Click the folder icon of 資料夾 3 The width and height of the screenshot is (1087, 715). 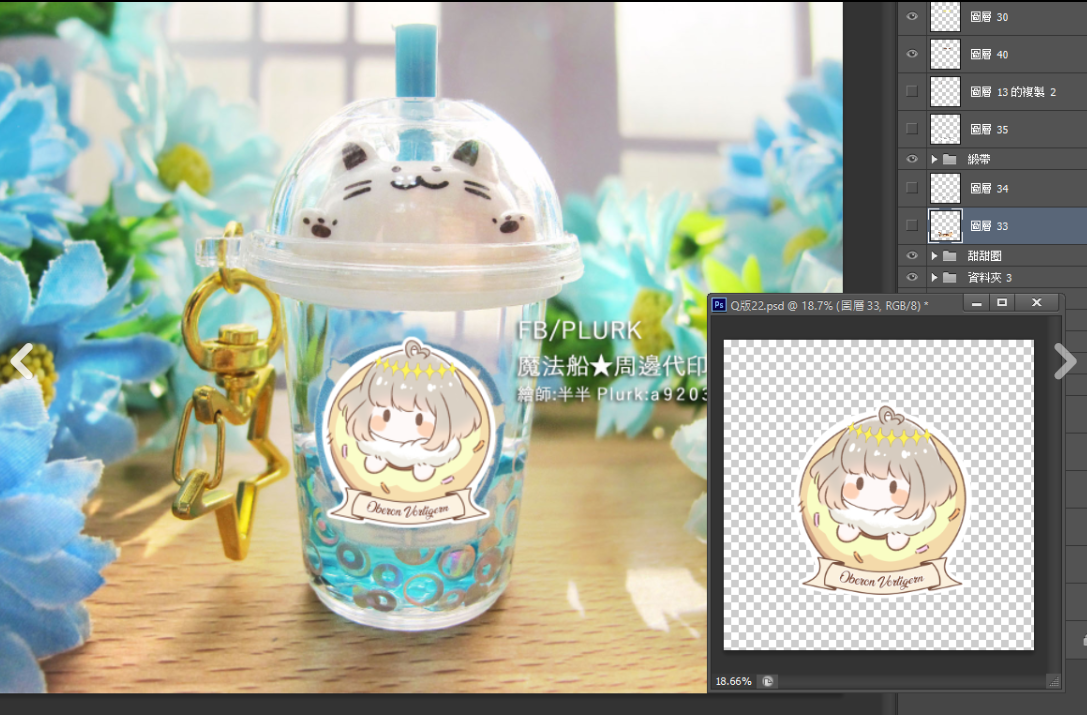click(950, 278)
